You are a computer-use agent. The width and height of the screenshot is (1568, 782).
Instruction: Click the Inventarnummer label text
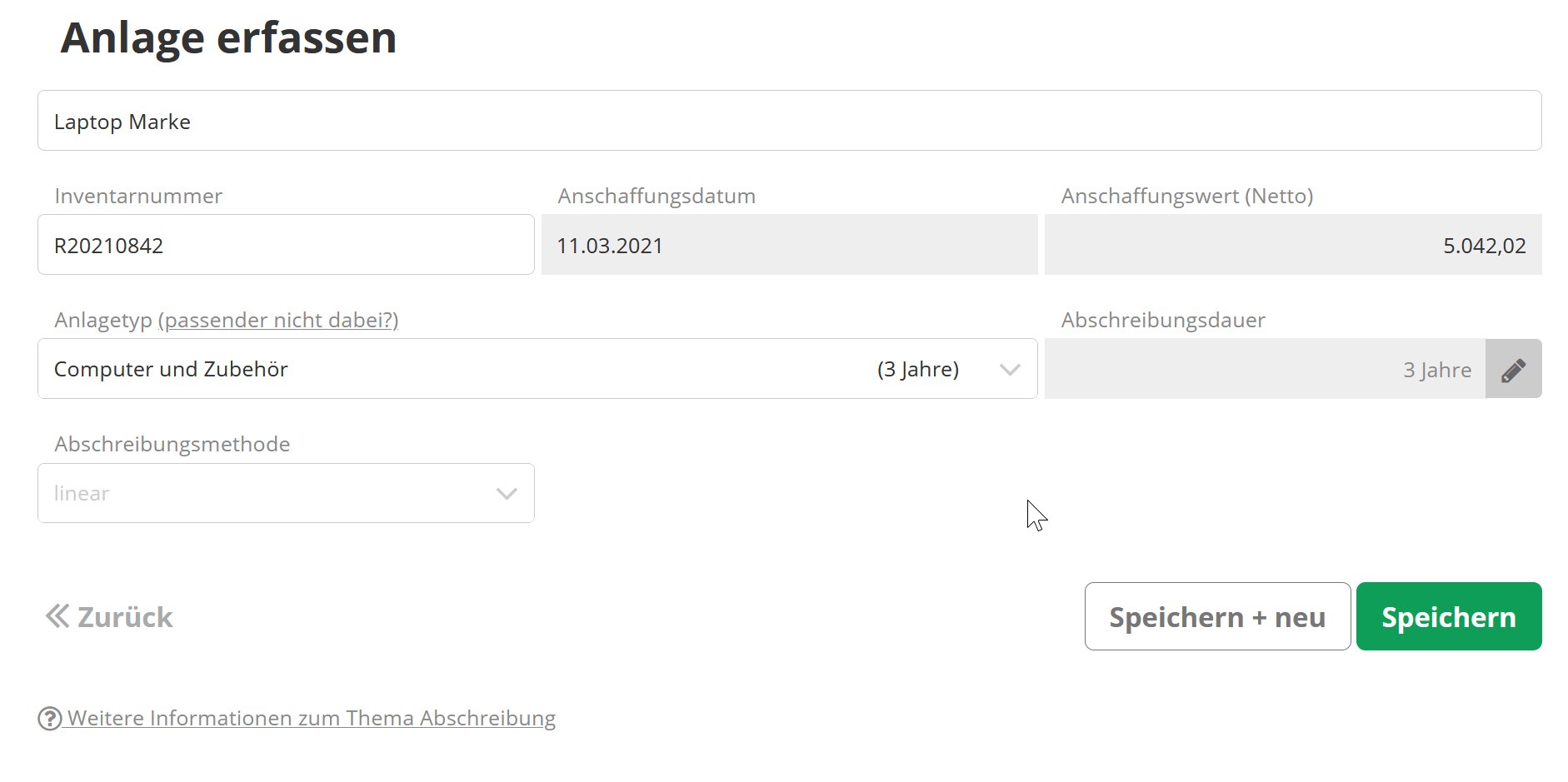click(138, 197)
